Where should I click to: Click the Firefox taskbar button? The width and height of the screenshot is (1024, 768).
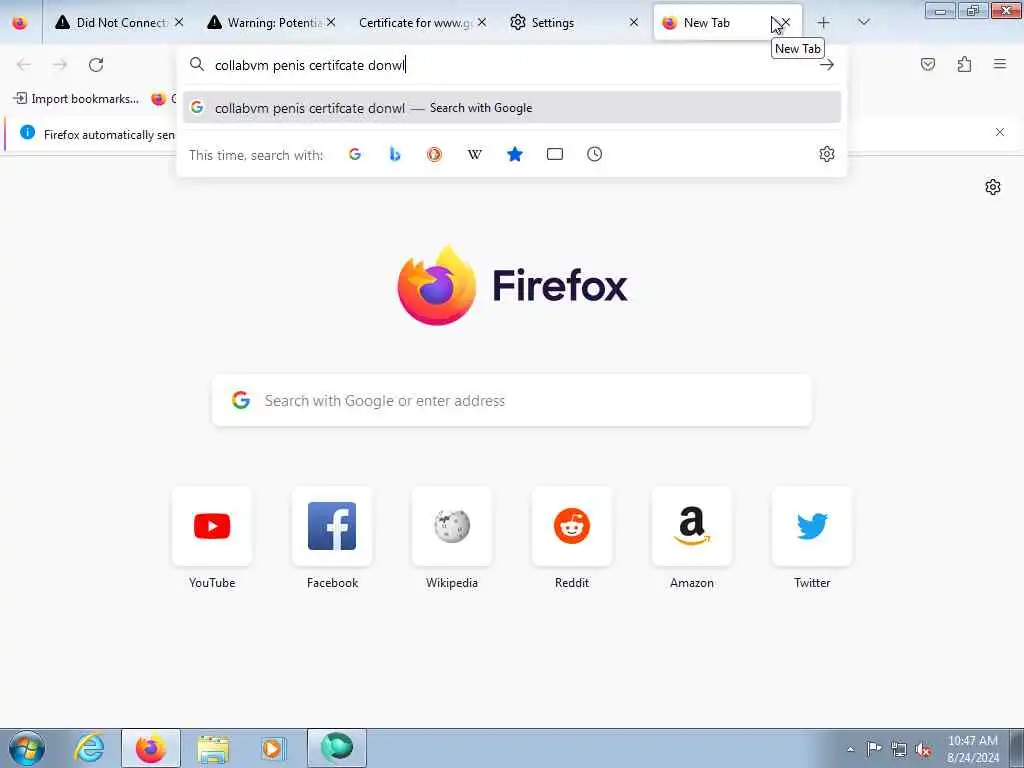pos(151,748)
